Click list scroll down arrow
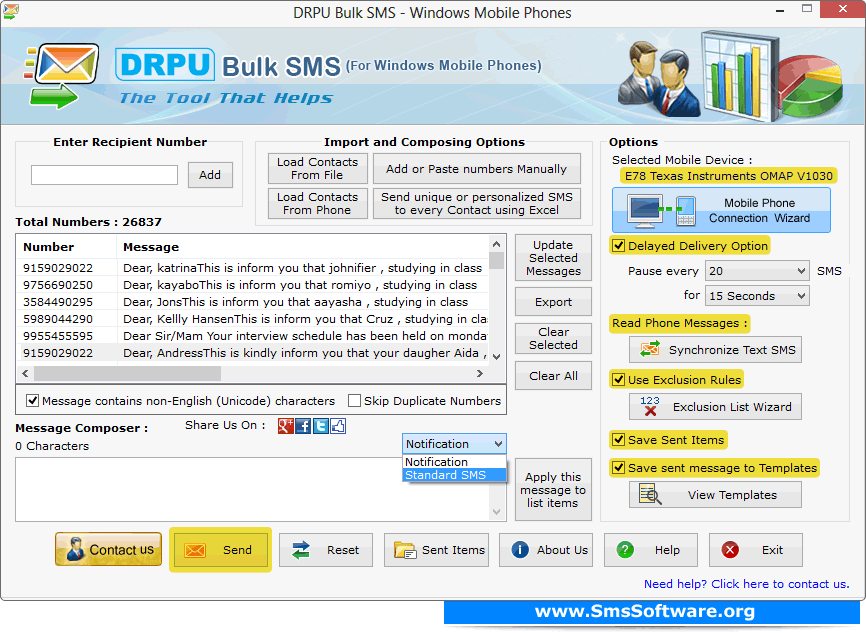The image size is (866, 633). (x=497, y=357)
